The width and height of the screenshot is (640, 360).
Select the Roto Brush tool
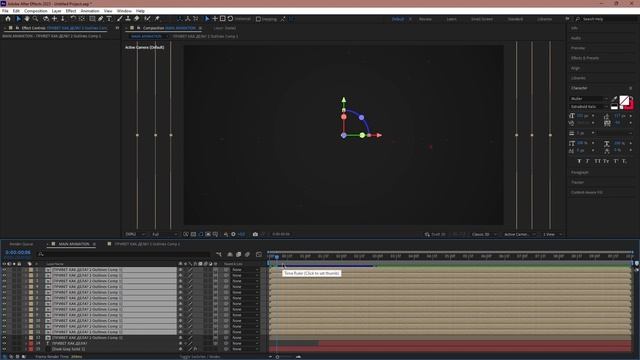click(147, 19)
